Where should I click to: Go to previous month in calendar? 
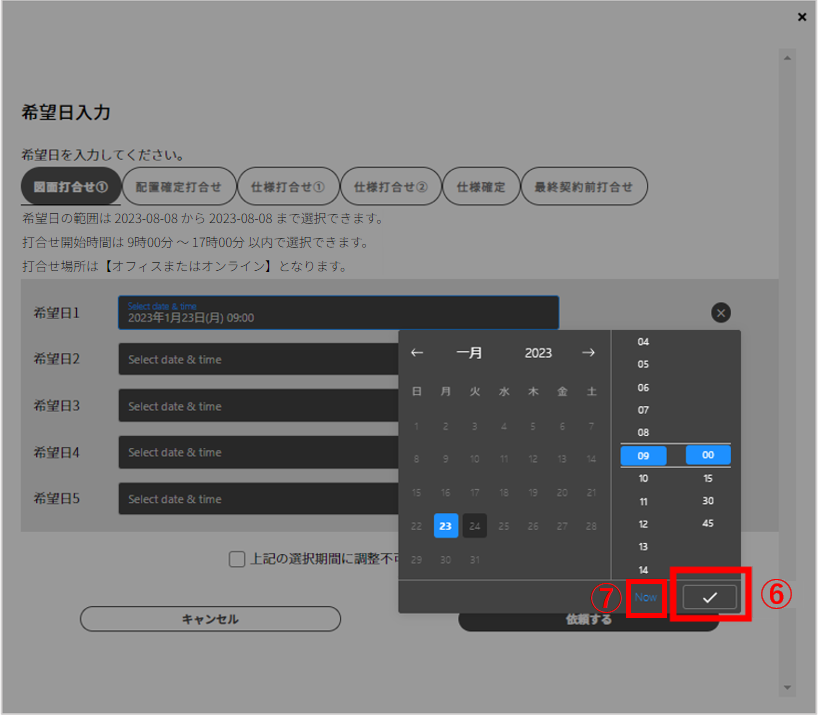click(417, 353)
